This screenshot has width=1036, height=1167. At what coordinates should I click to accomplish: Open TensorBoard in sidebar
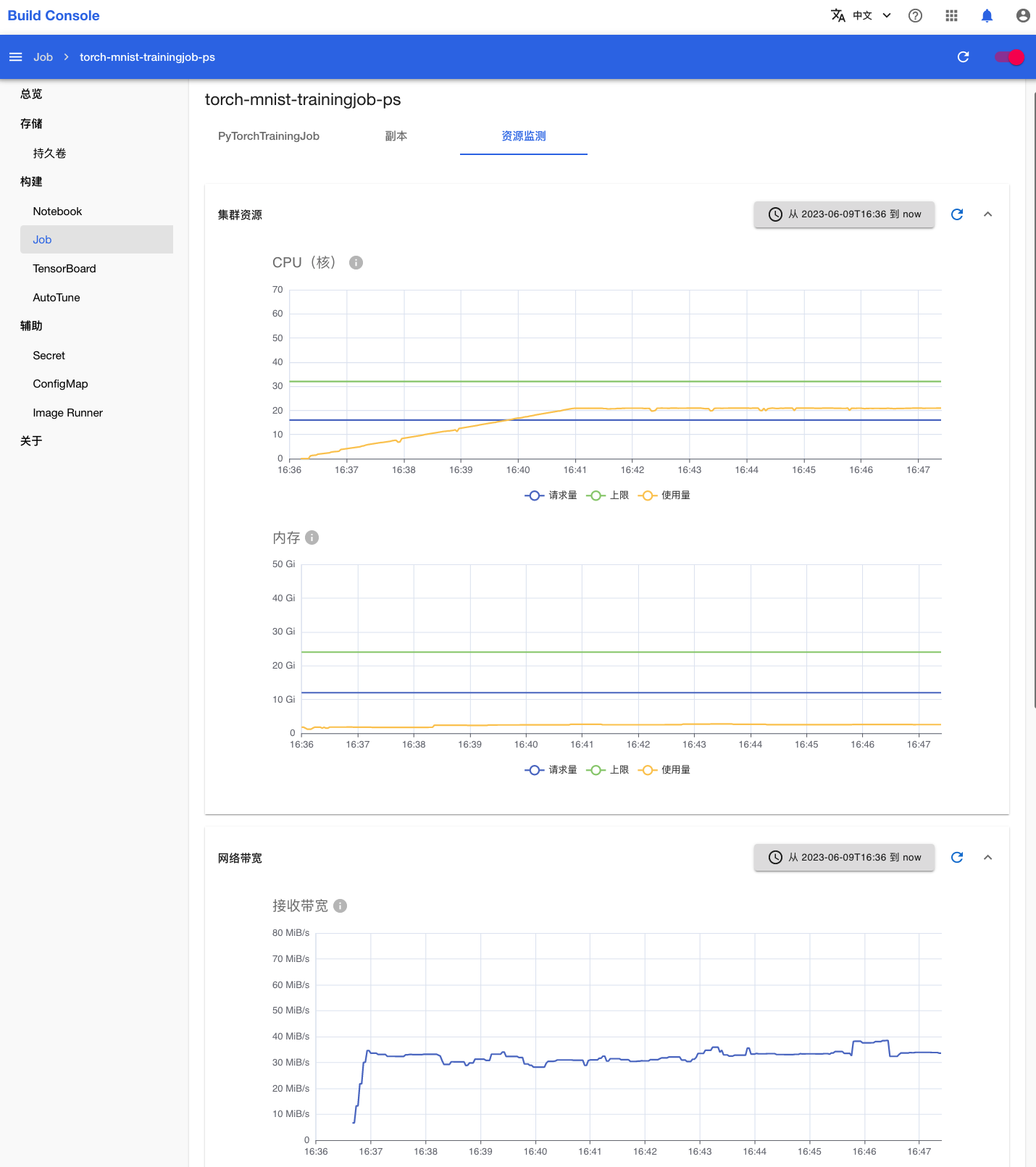64,269
